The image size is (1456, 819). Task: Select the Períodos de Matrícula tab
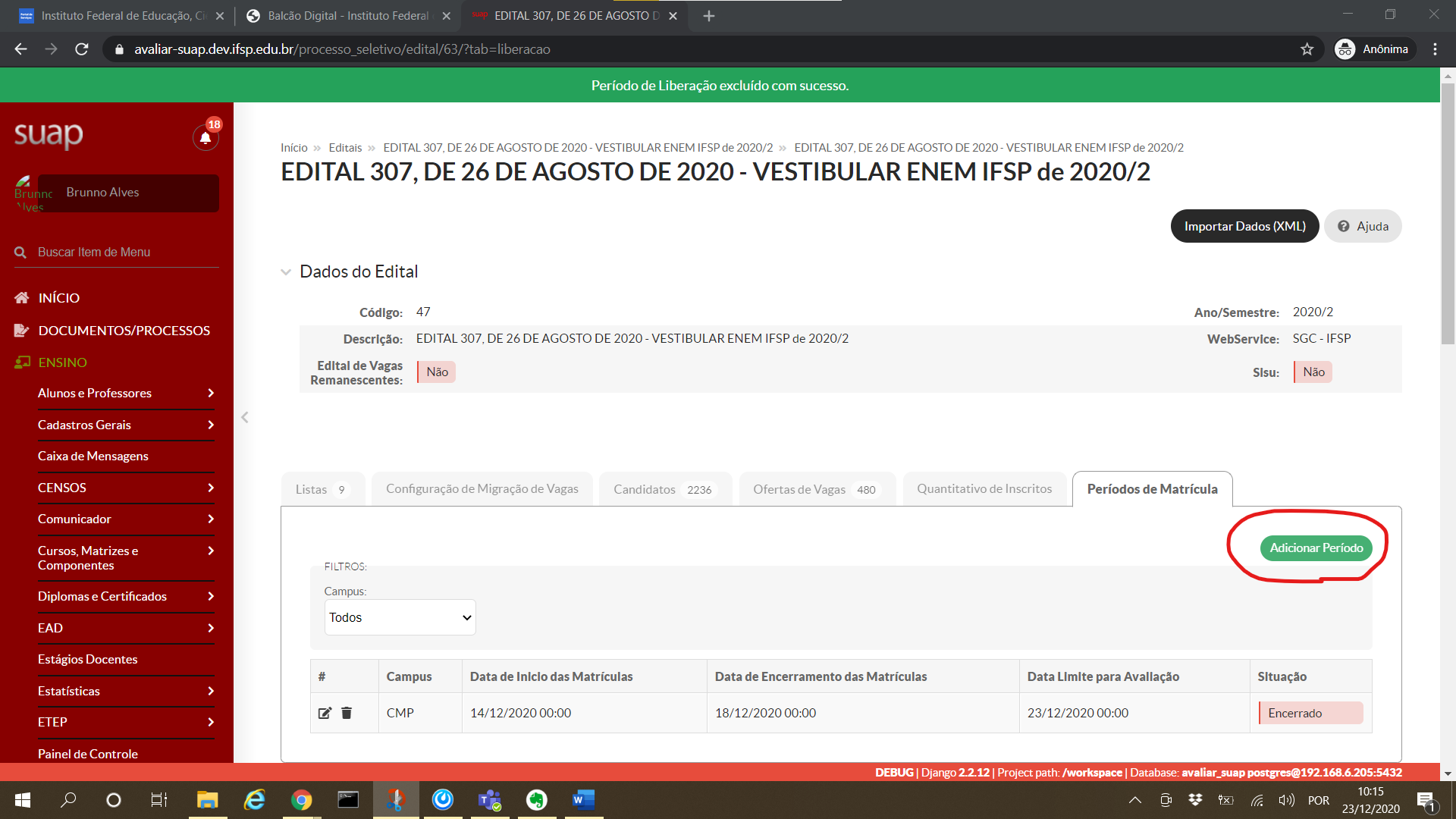click(1152, 489)
